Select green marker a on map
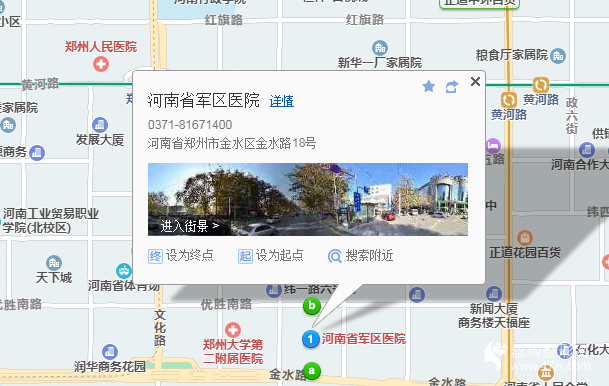 pyautogui.click(x=311, y=370)
